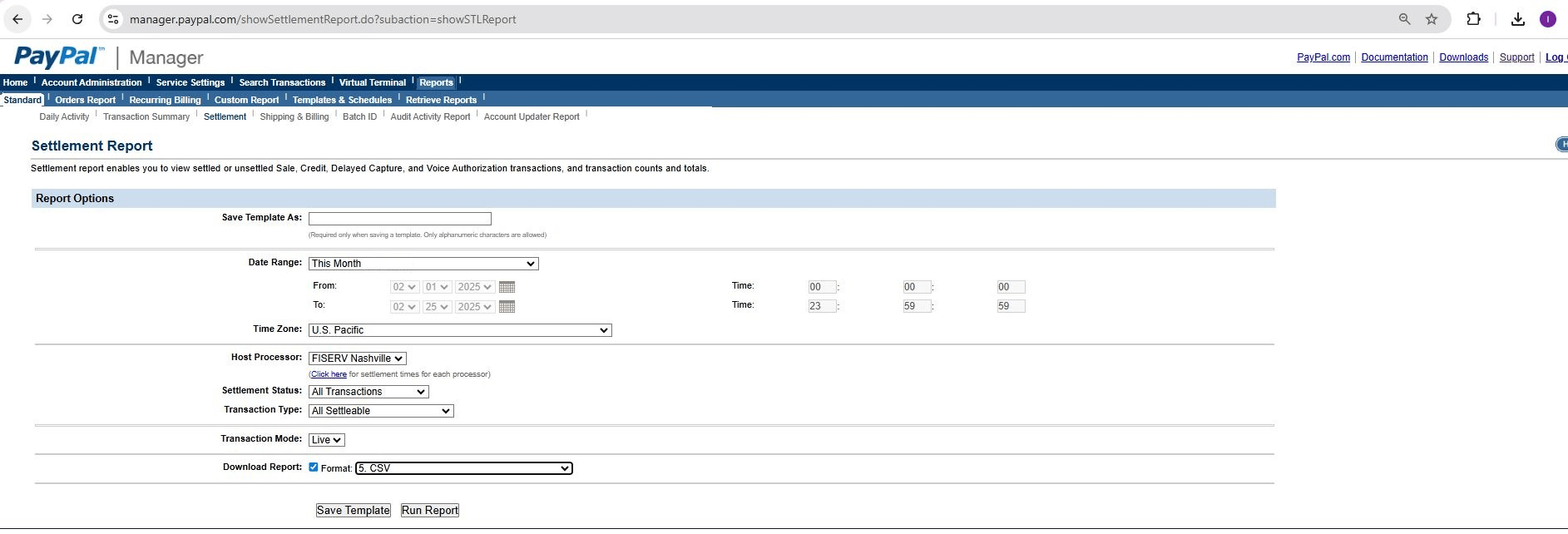This screenshot has height=534, width=1568.
Task: Open Batch ID report link
Action: (359, 116)
